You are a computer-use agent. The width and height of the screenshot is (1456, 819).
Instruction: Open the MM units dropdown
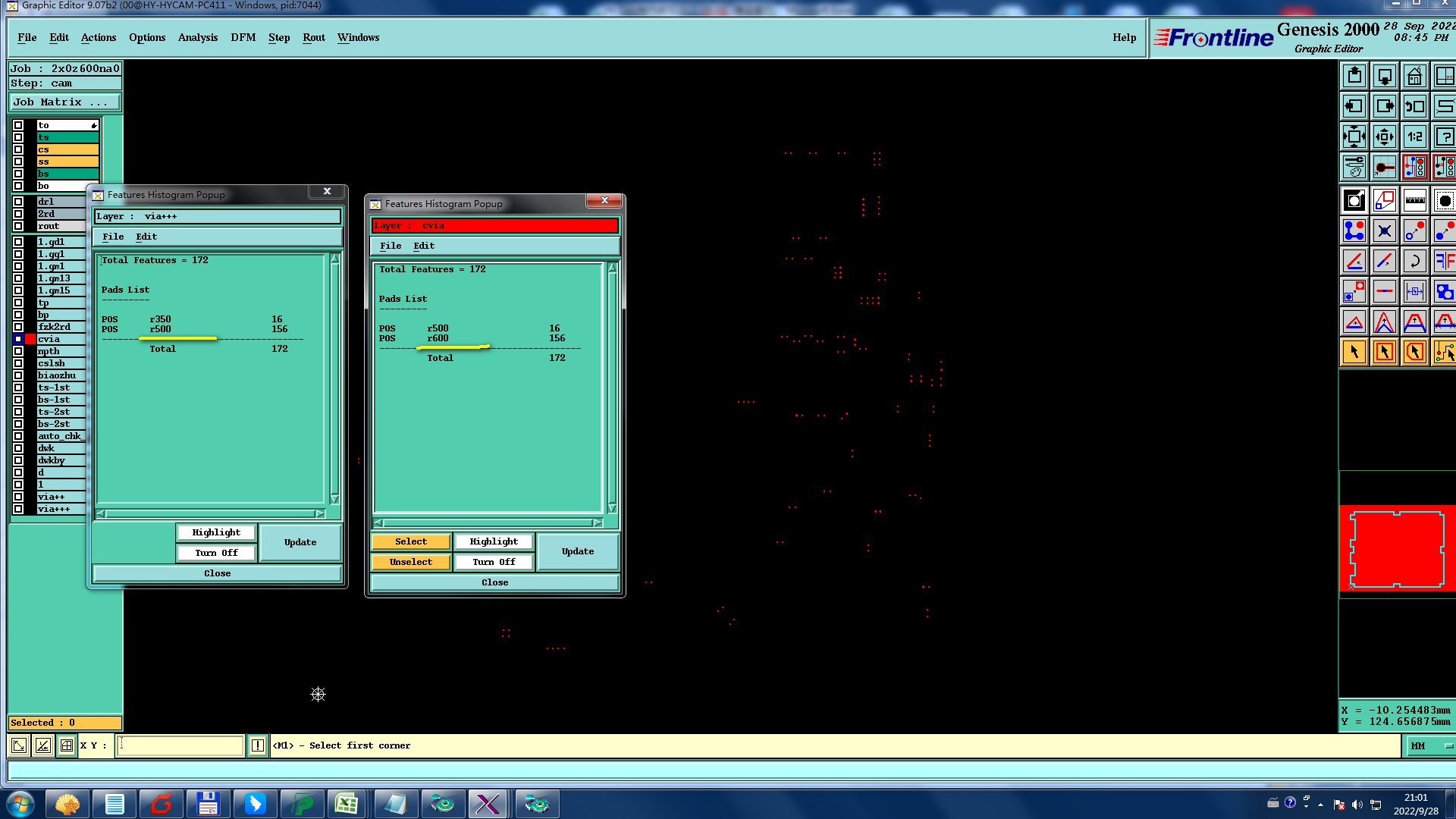(1430, 745)
